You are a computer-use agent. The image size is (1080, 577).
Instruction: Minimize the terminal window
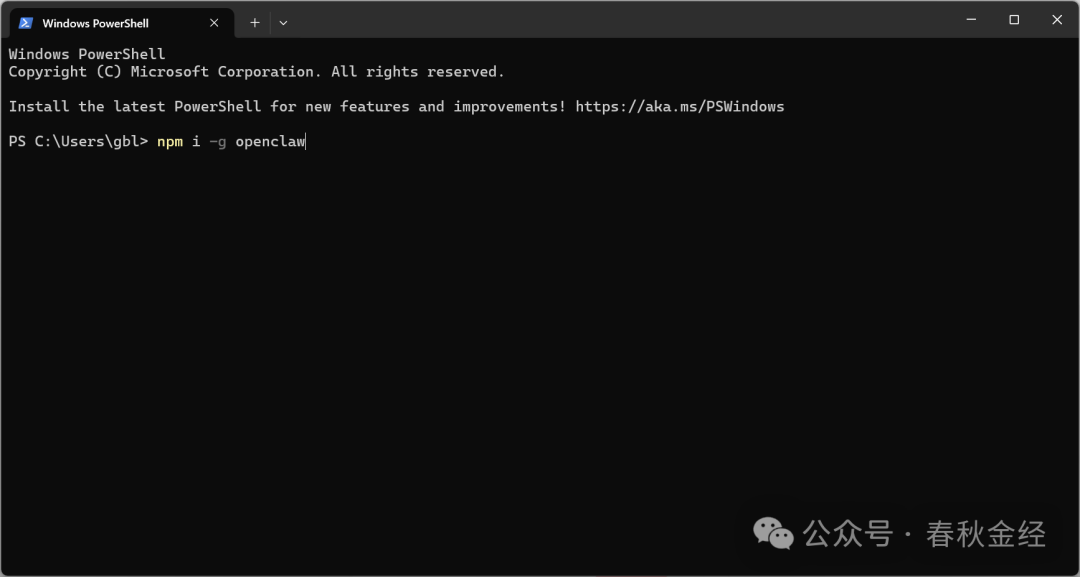[x=970, y=20]
